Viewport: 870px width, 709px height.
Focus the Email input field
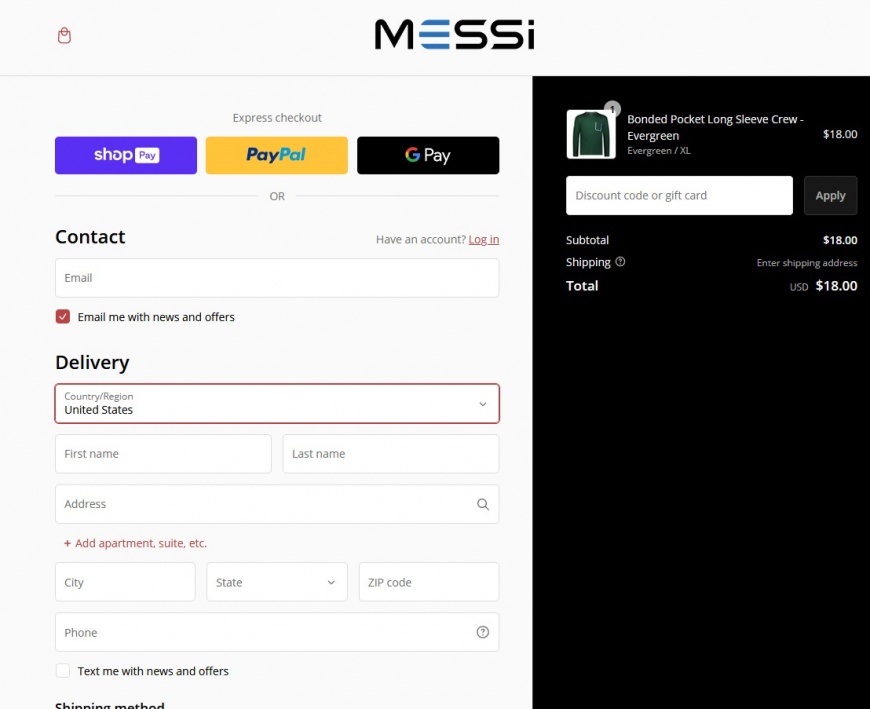pyautogui.click(x=277, y=278)
